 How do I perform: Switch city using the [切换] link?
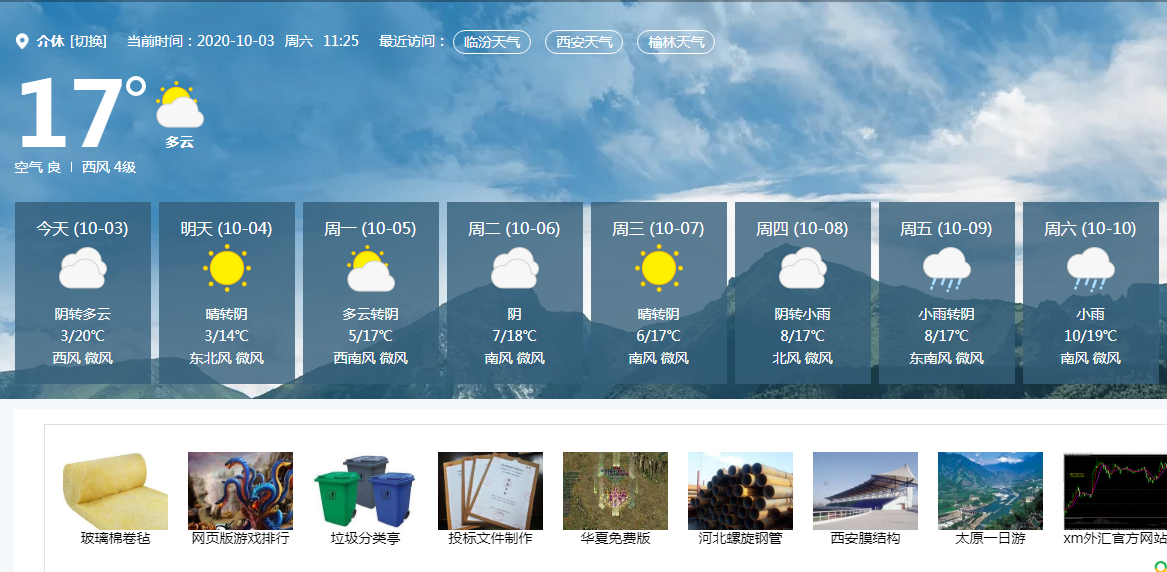(x=89, y=42)
